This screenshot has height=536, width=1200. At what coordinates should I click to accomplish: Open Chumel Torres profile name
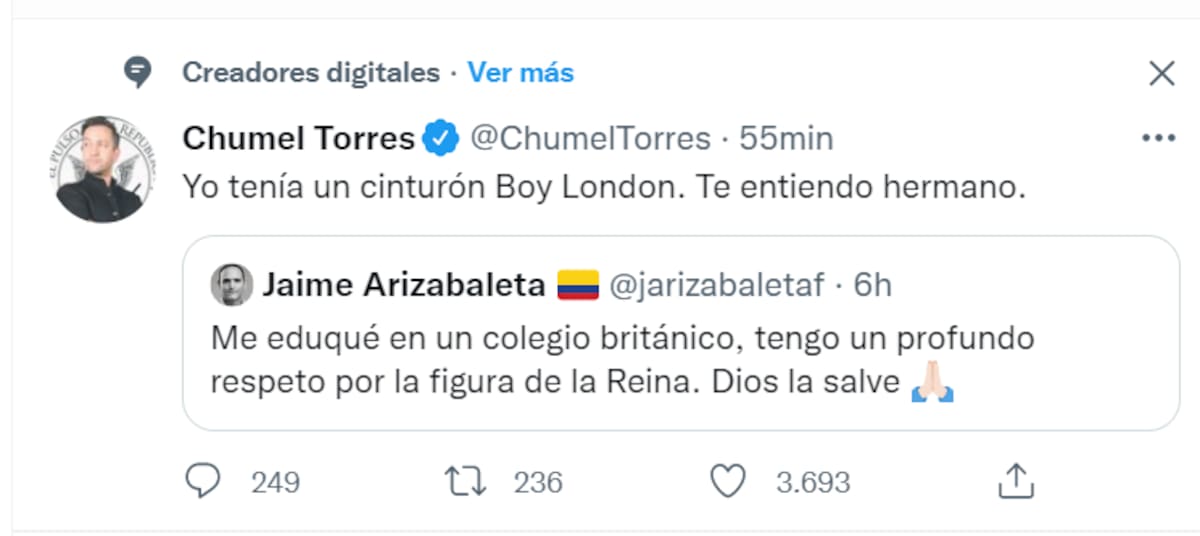298,139
